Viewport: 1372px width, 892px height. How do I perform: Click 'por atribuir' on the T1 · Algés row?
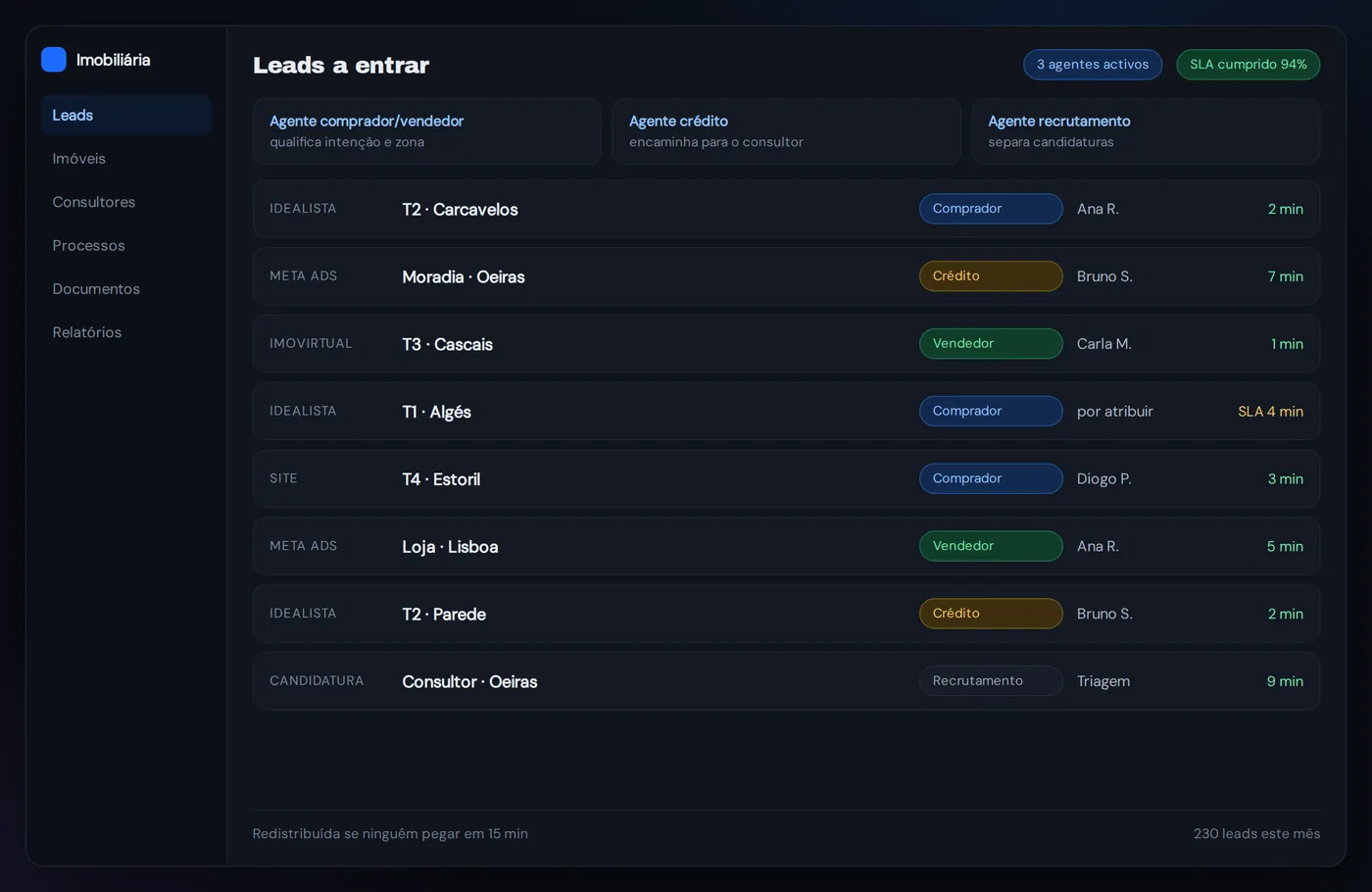pos(1115,412)
